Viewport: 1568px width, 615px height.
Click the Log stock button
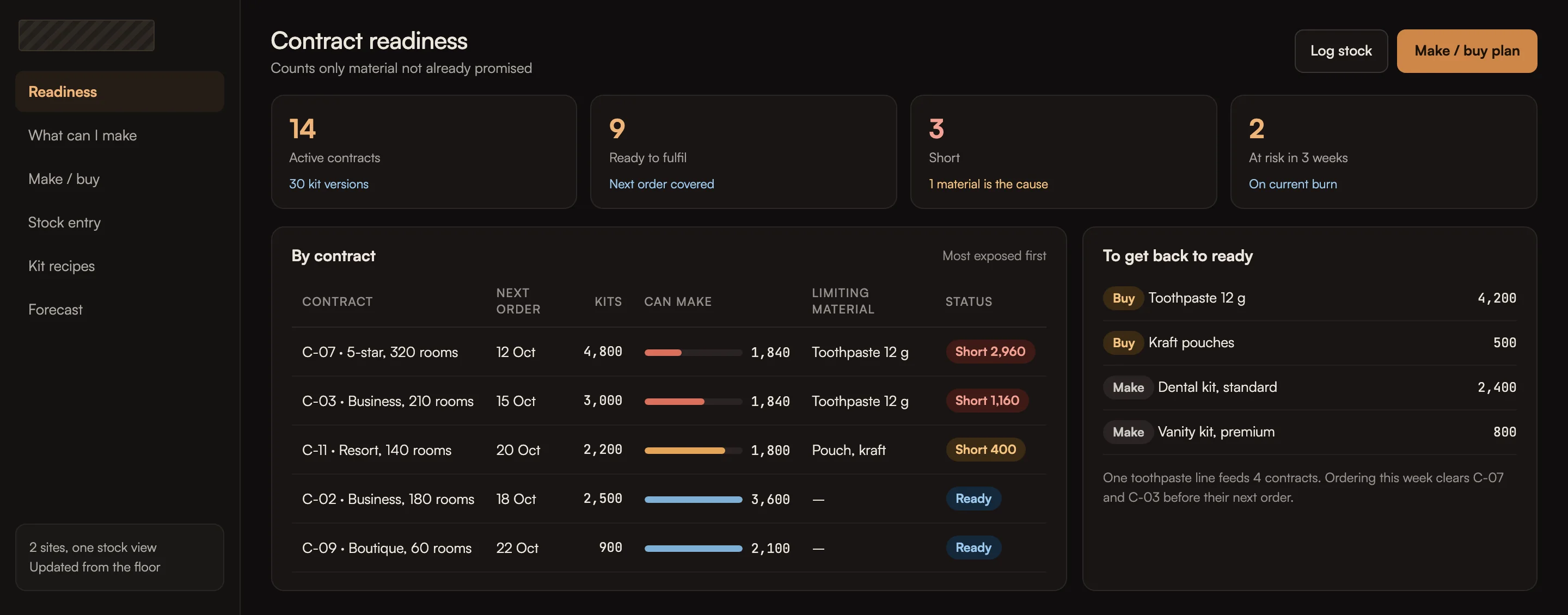1341,51
